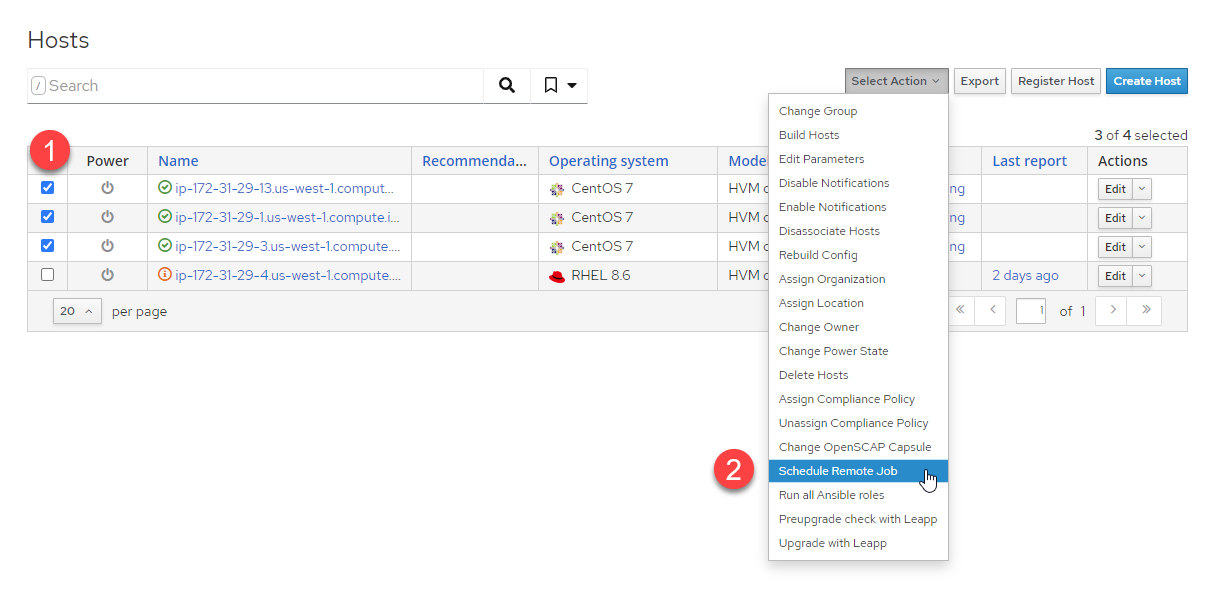
Task: Uncheck the ip-172-31-29-3 host checkbox
Action: pyautogui.click(x=47, y=246)
